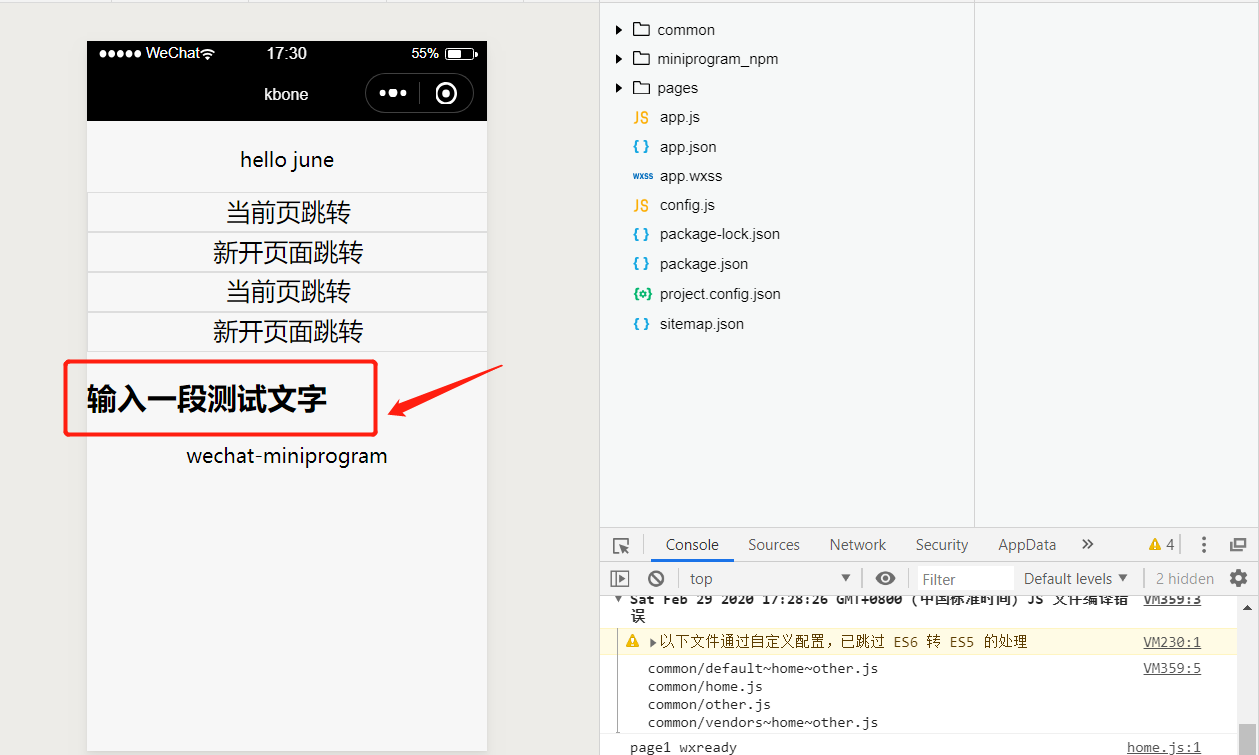Select config.js in the file tree
Screen dimensions: 1259x755
(x=687, y=205)
